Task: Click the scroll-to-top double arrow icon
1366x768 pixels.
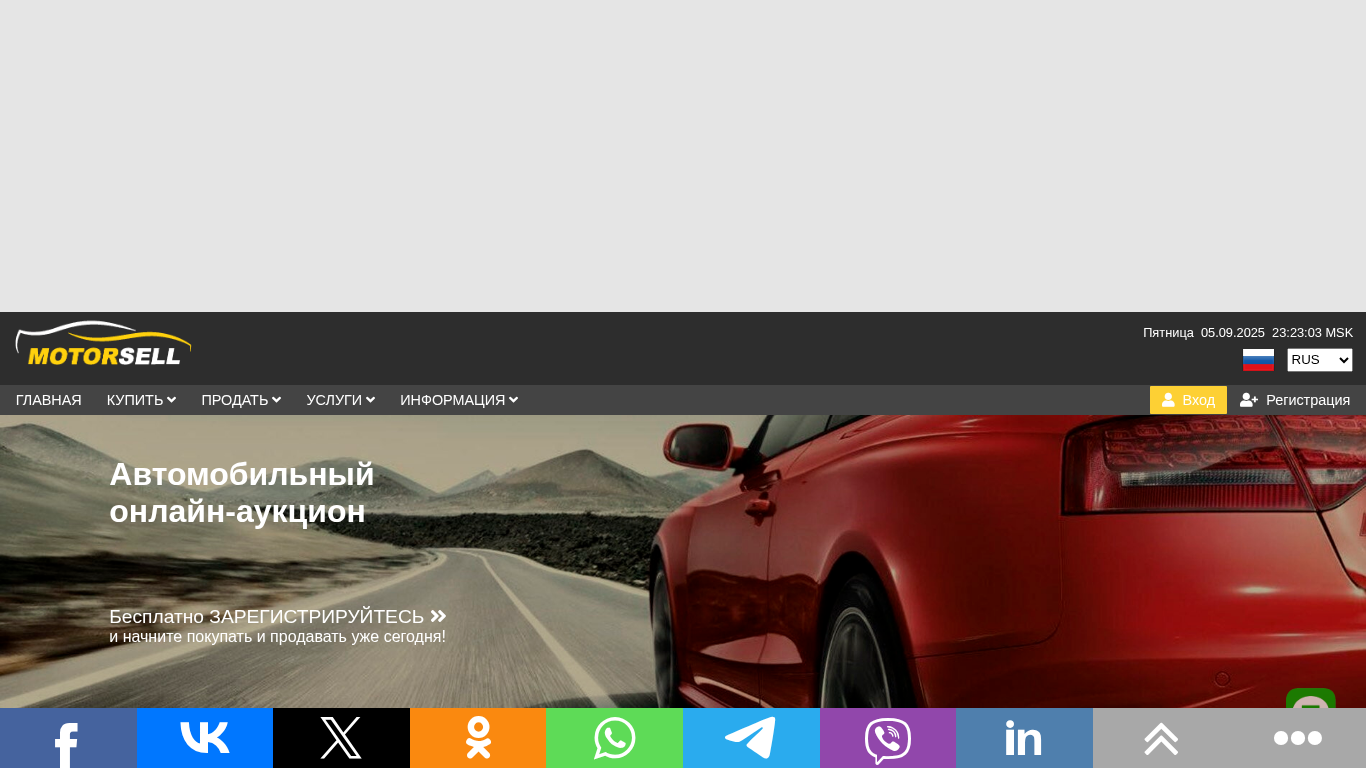Action: (1161, 738)
